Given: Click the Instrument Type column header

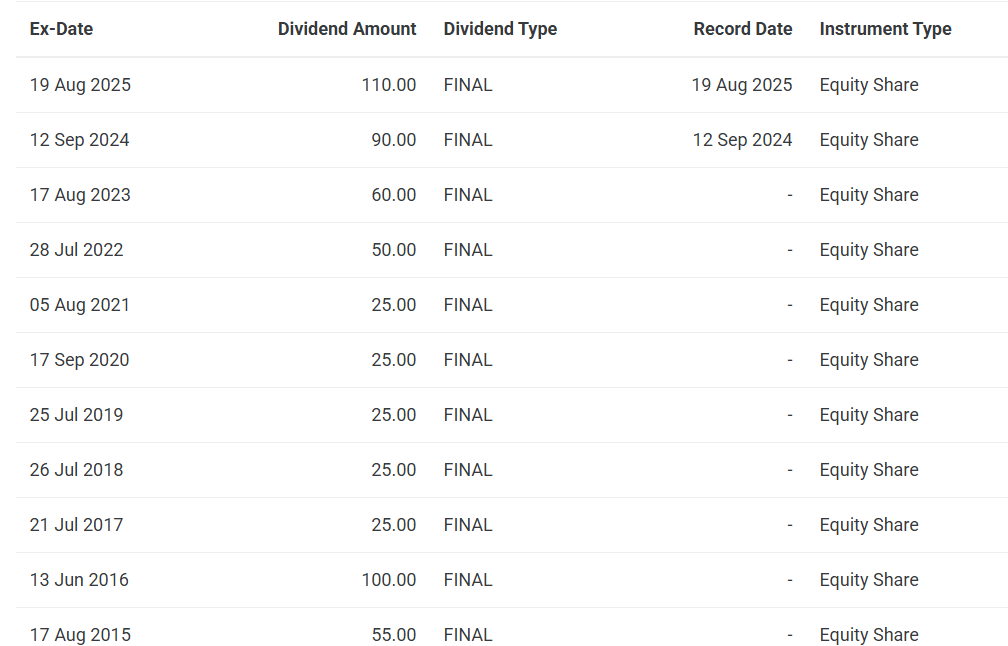Looking at the screenshot, I should (x=885, y=29).
